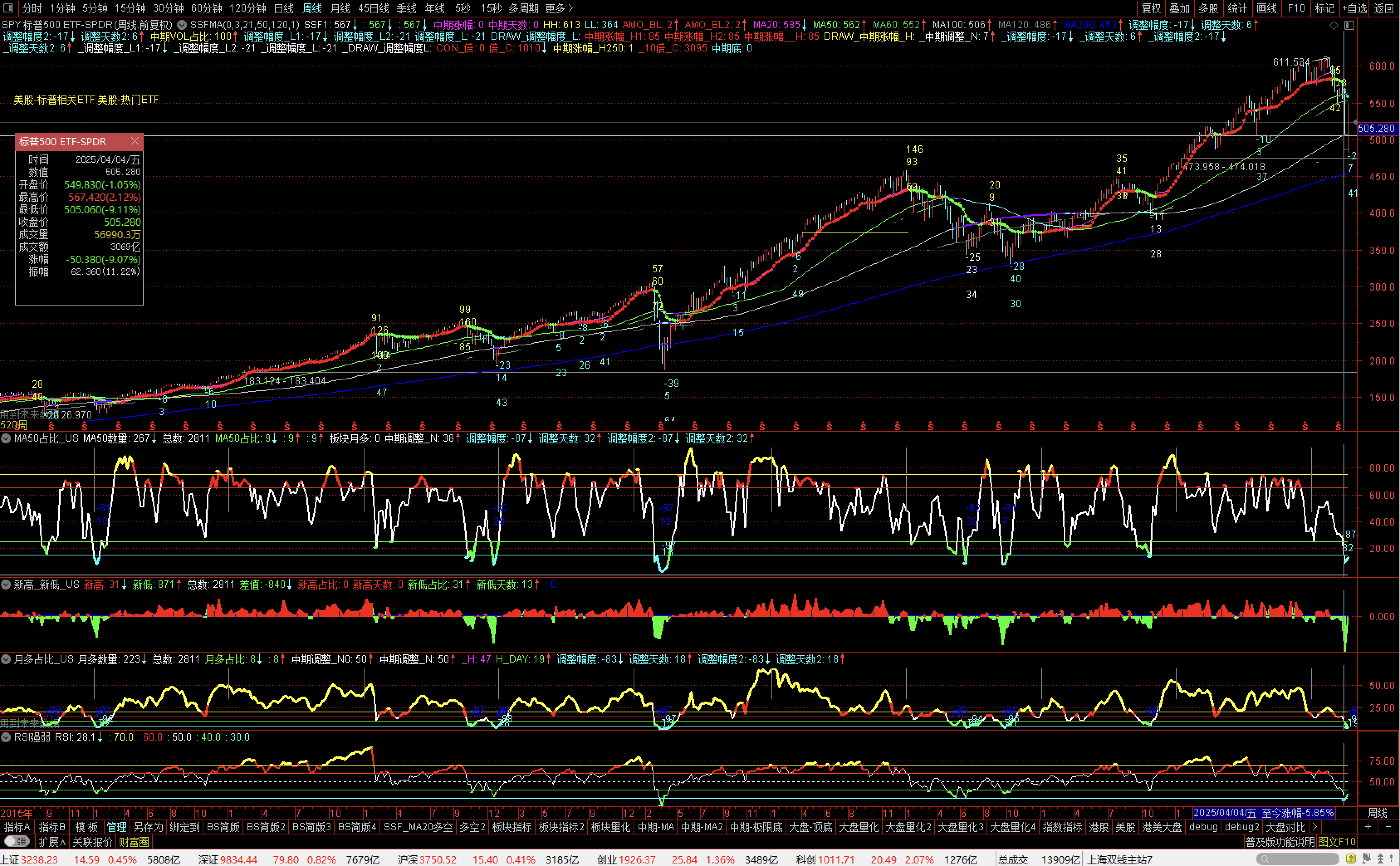Click the circular check icon beside SSFMA indicator name
The height and width of the screenshot is (866, 1400).
coord(181,24)
